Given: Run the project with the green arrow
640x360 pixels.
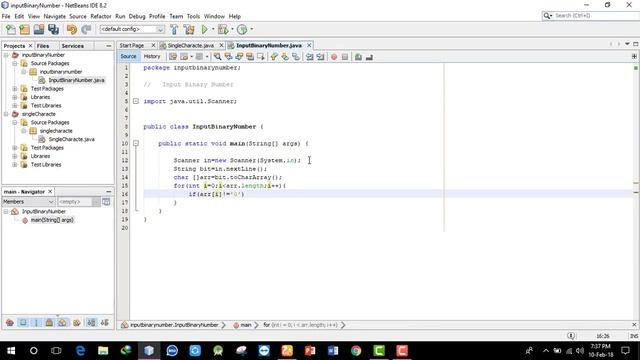Looking at the screenshot, I should pyautogui.click(x=205, y=29).
